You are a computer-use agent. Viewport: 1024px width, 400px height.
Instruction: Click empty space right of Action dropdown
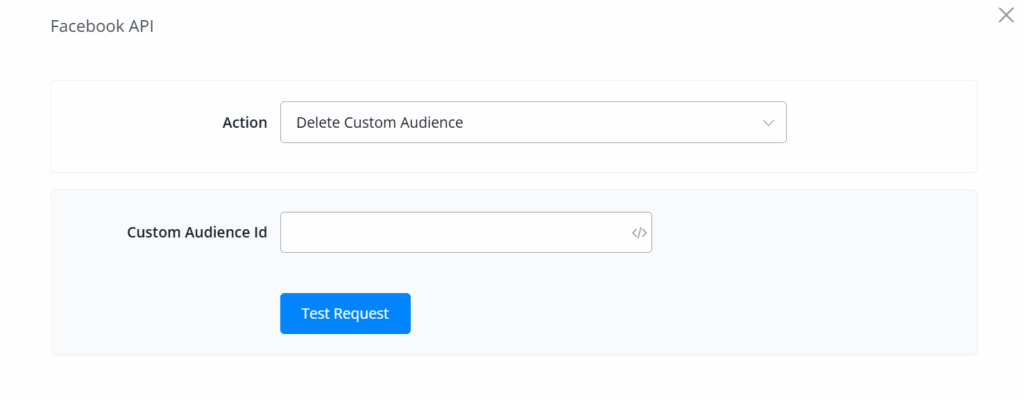(x=880, y=123)
